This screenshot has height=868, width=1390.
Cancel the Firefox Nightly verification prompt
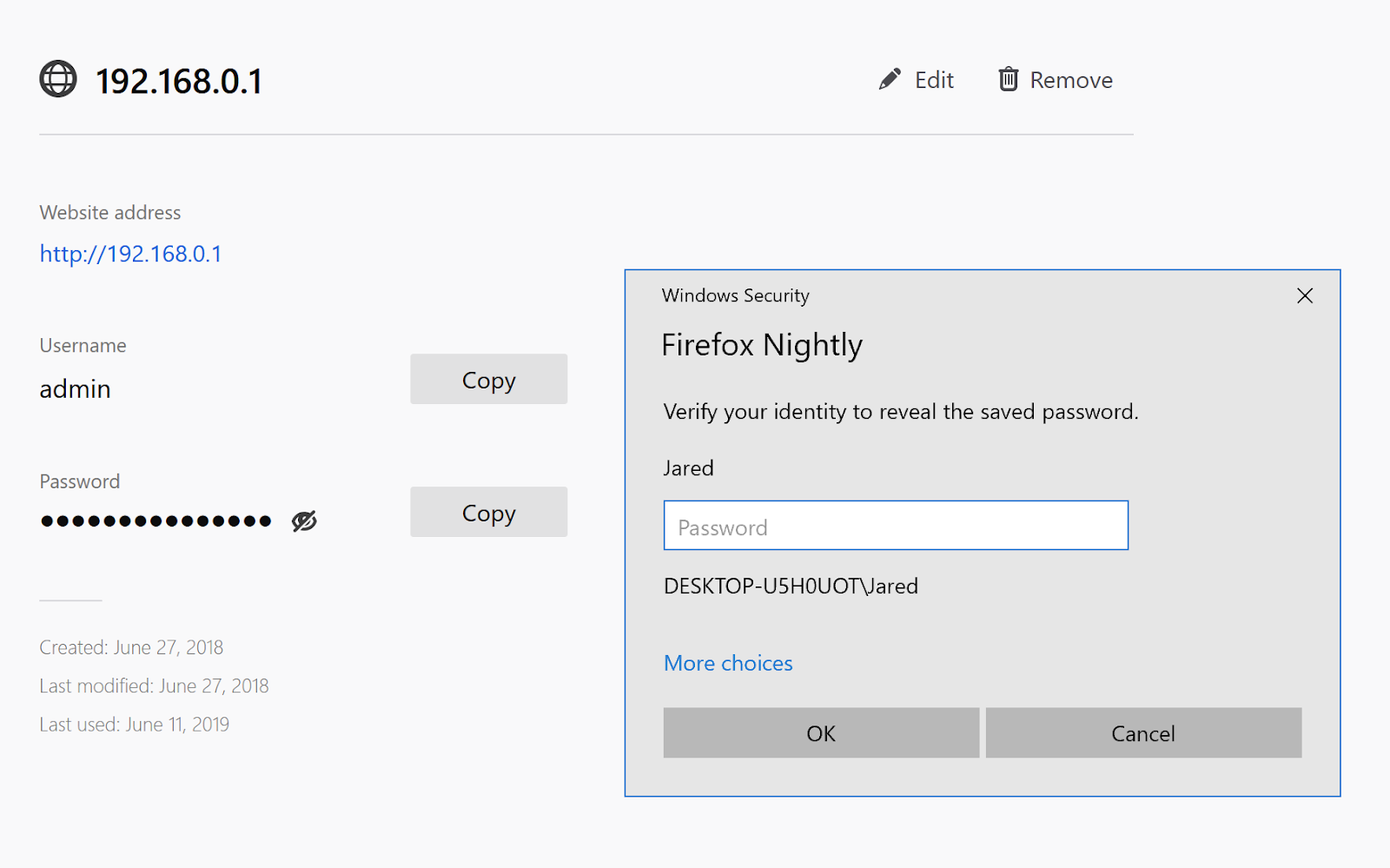click(x=1142, y=732)
